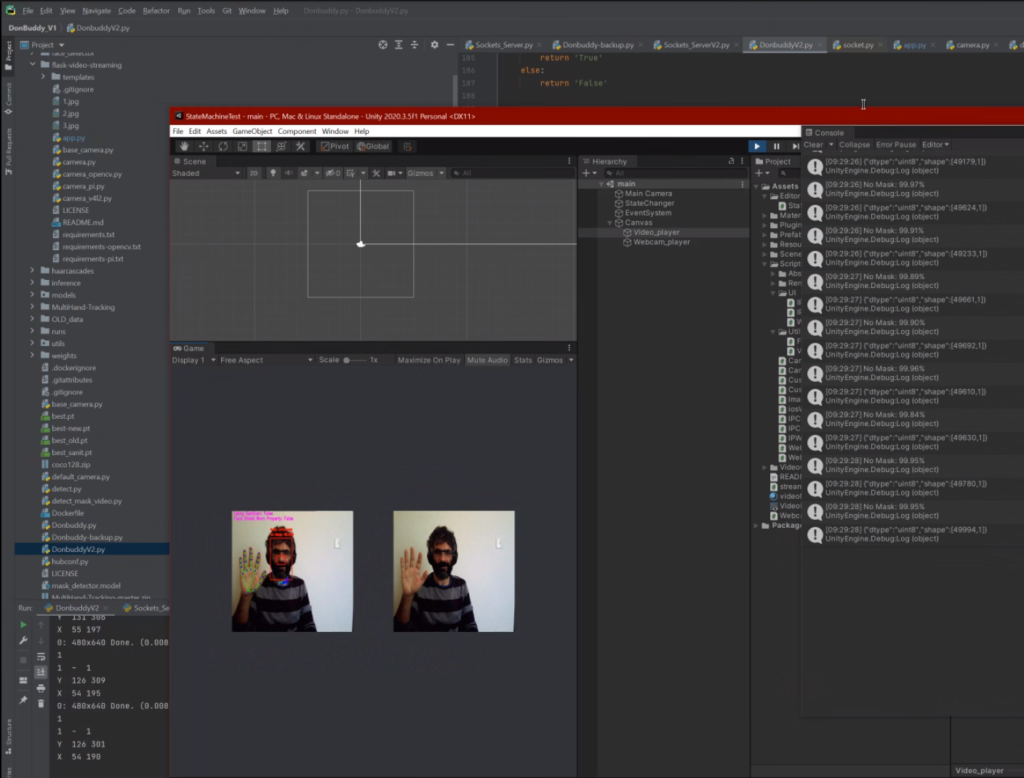The width and height of the screenshot is (1024, 778).
Task: Click the PyCharm project settings gear icon
Action: (x=434, y=45)
